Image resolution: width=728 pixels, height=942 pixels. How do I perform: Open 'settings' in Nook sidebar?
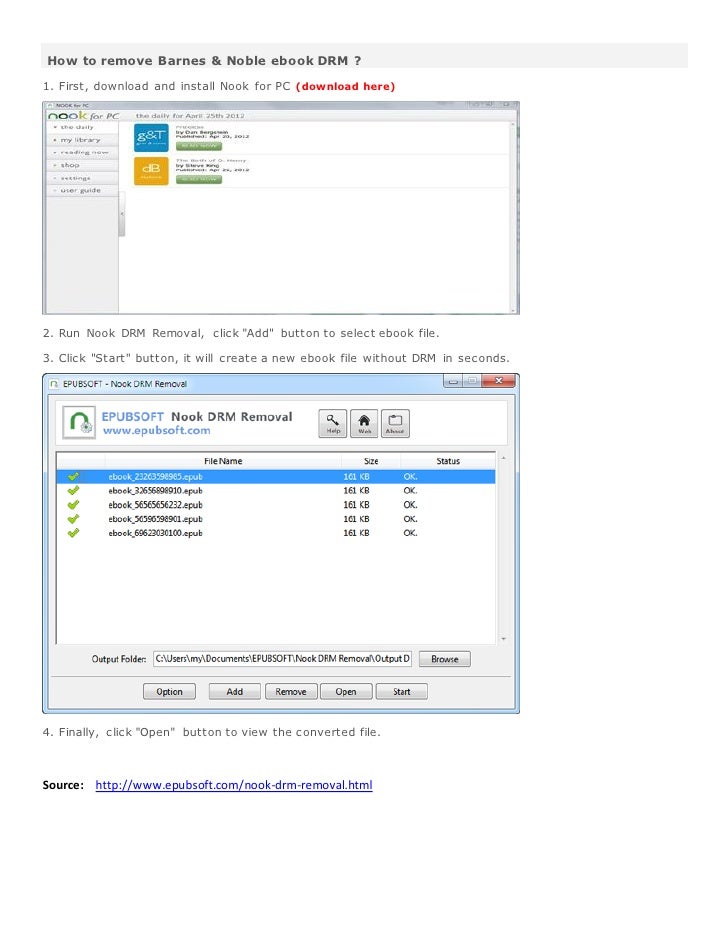75,178
